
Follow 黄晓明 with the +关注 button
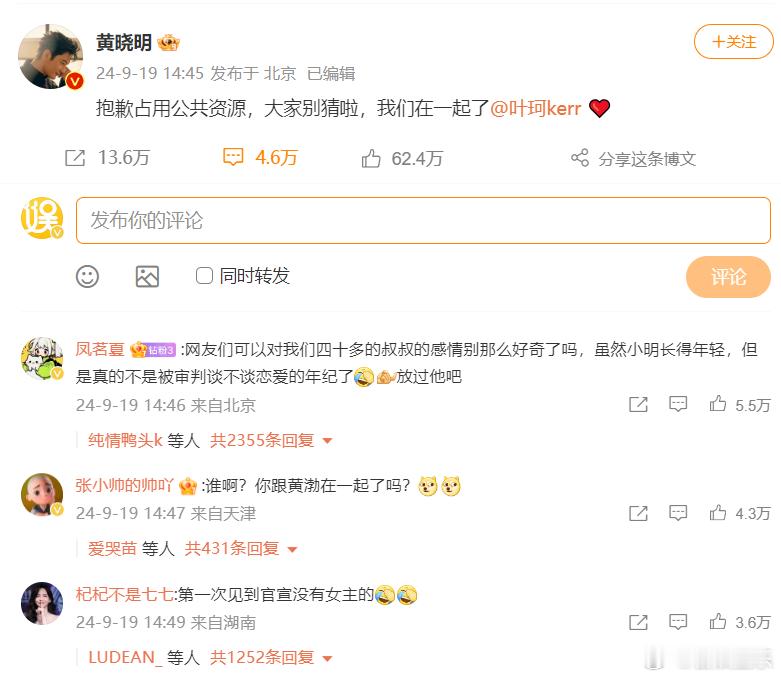(x=734, y=42)
